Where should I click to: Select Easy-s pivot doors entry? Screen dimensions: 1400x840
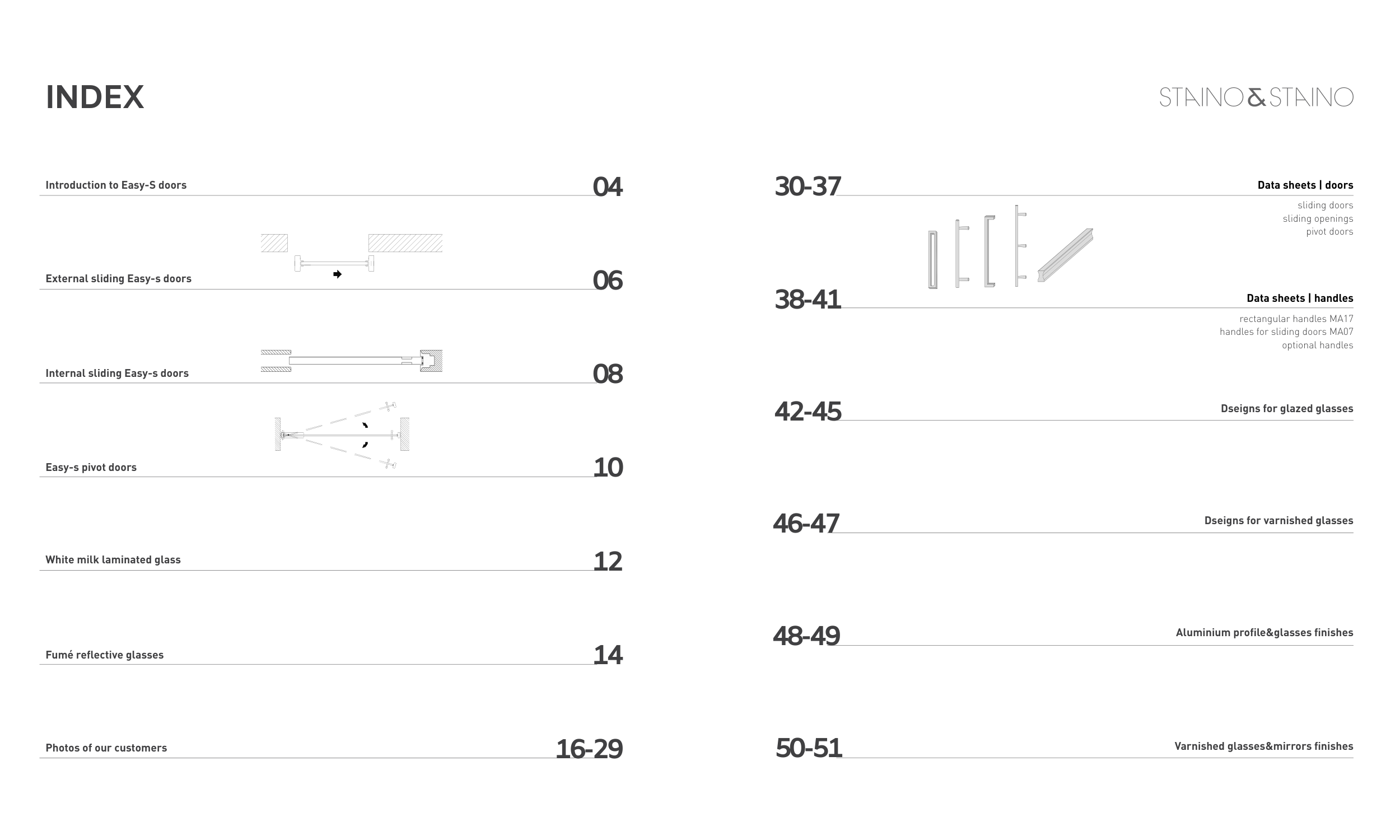[91, 467]
